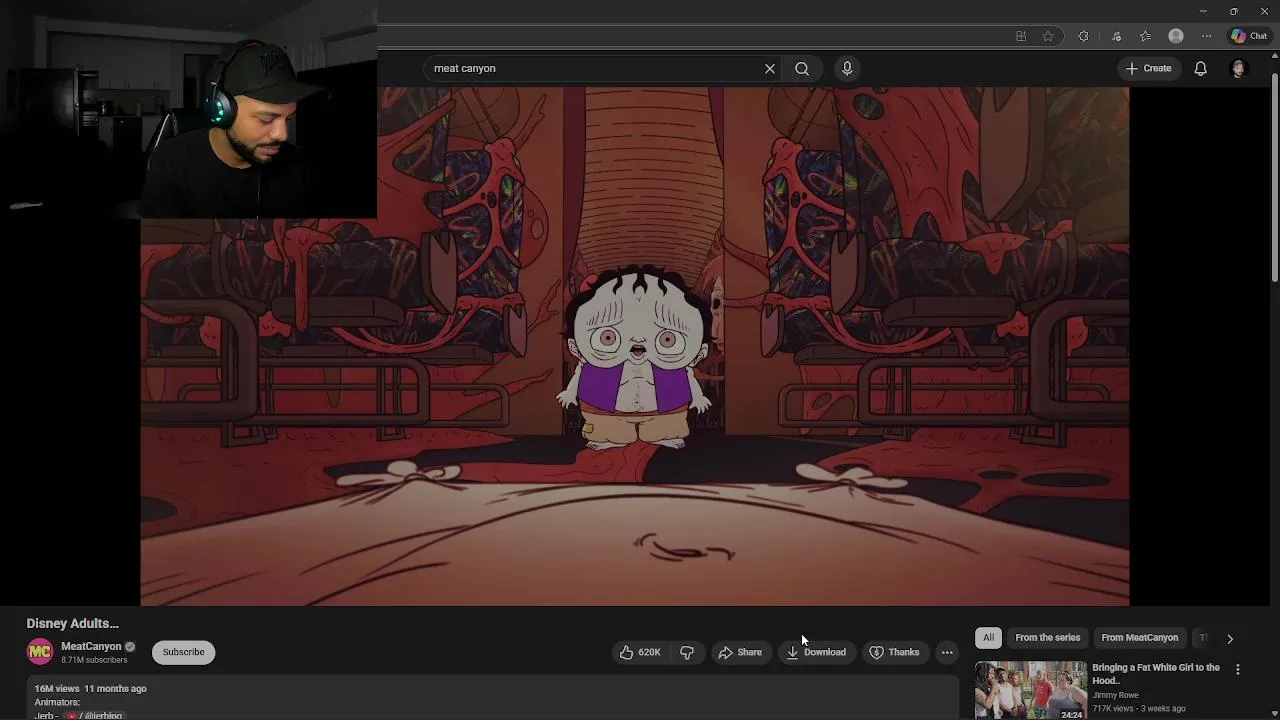Add this page to favorites
This screenshot has height=720, width=1280.
click(x=1048, y=36)
